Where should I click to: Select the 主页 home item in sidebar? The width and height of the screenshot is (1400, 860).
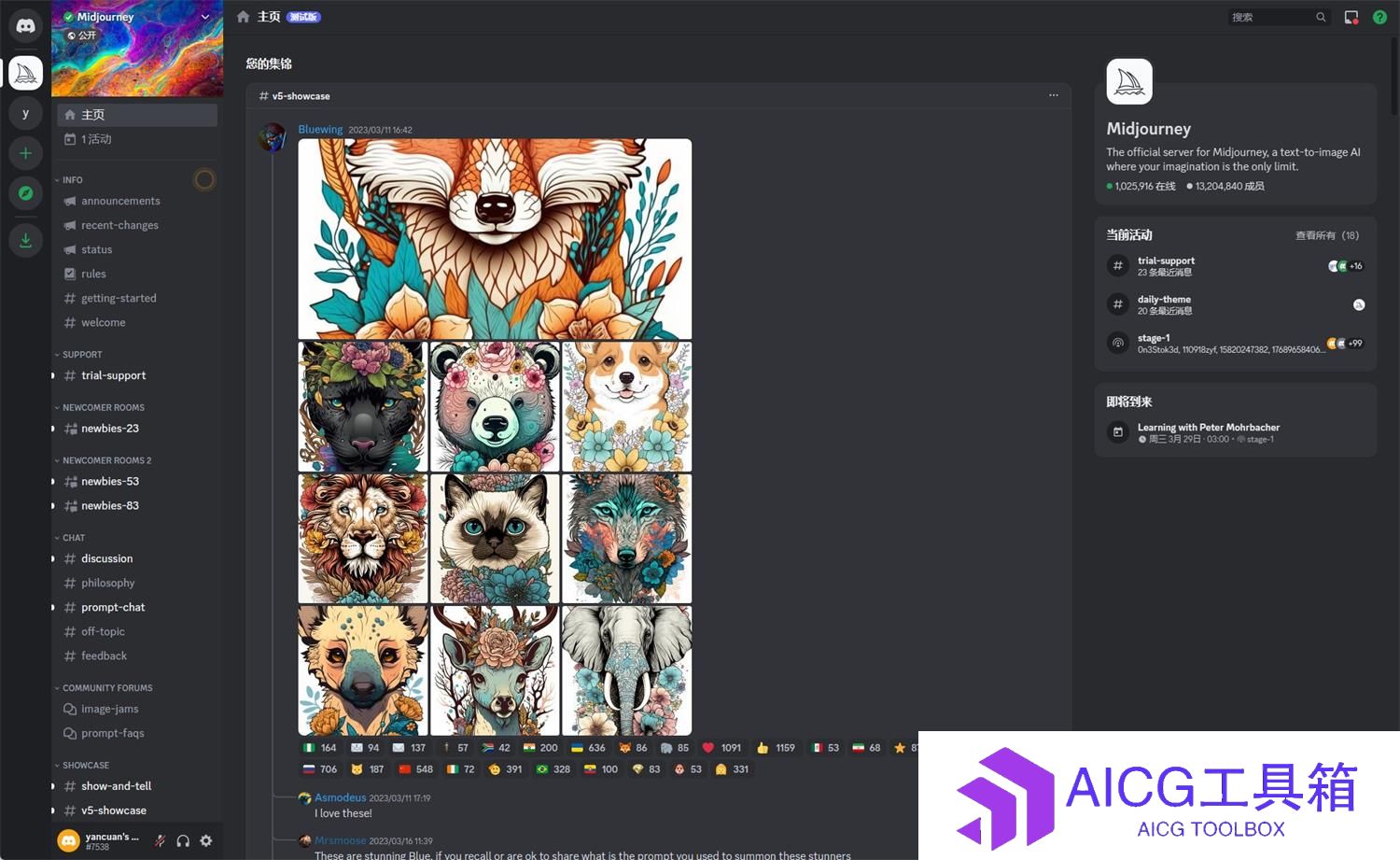pos(137,115)
